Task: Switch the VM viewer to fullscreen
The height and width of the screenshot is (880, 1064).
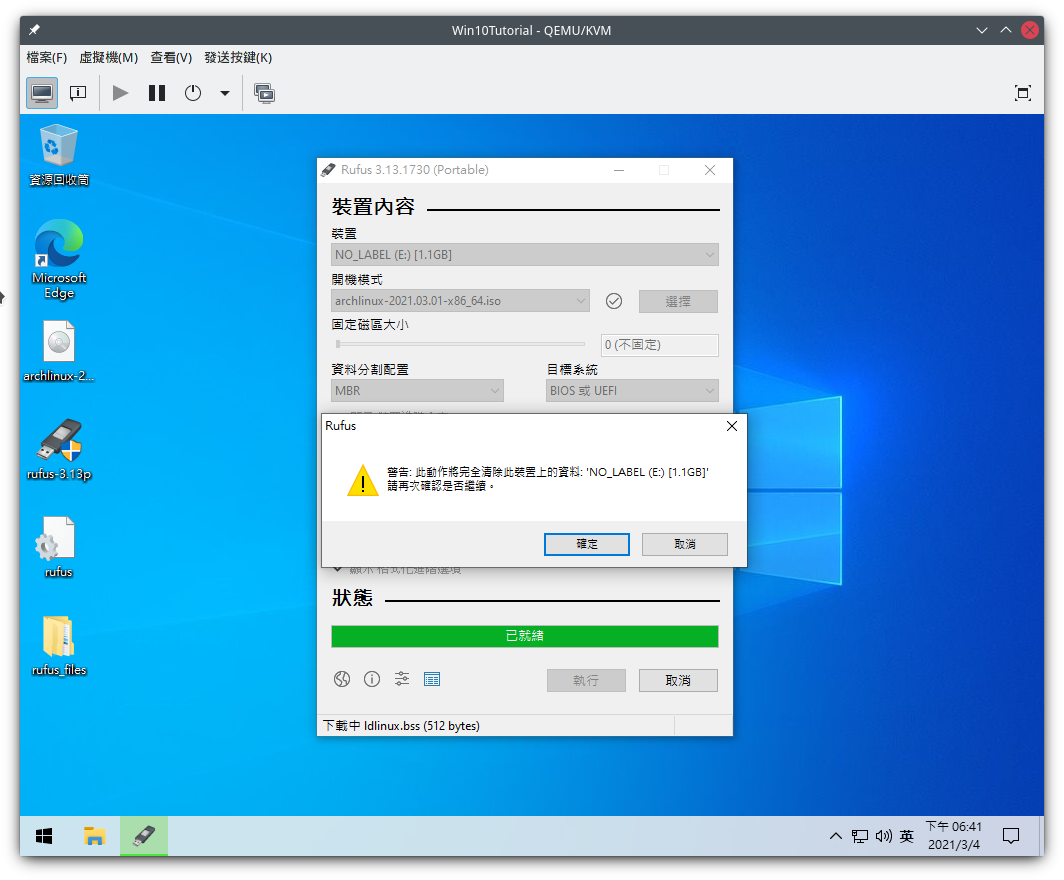Action: click(x=1023, y=93)
